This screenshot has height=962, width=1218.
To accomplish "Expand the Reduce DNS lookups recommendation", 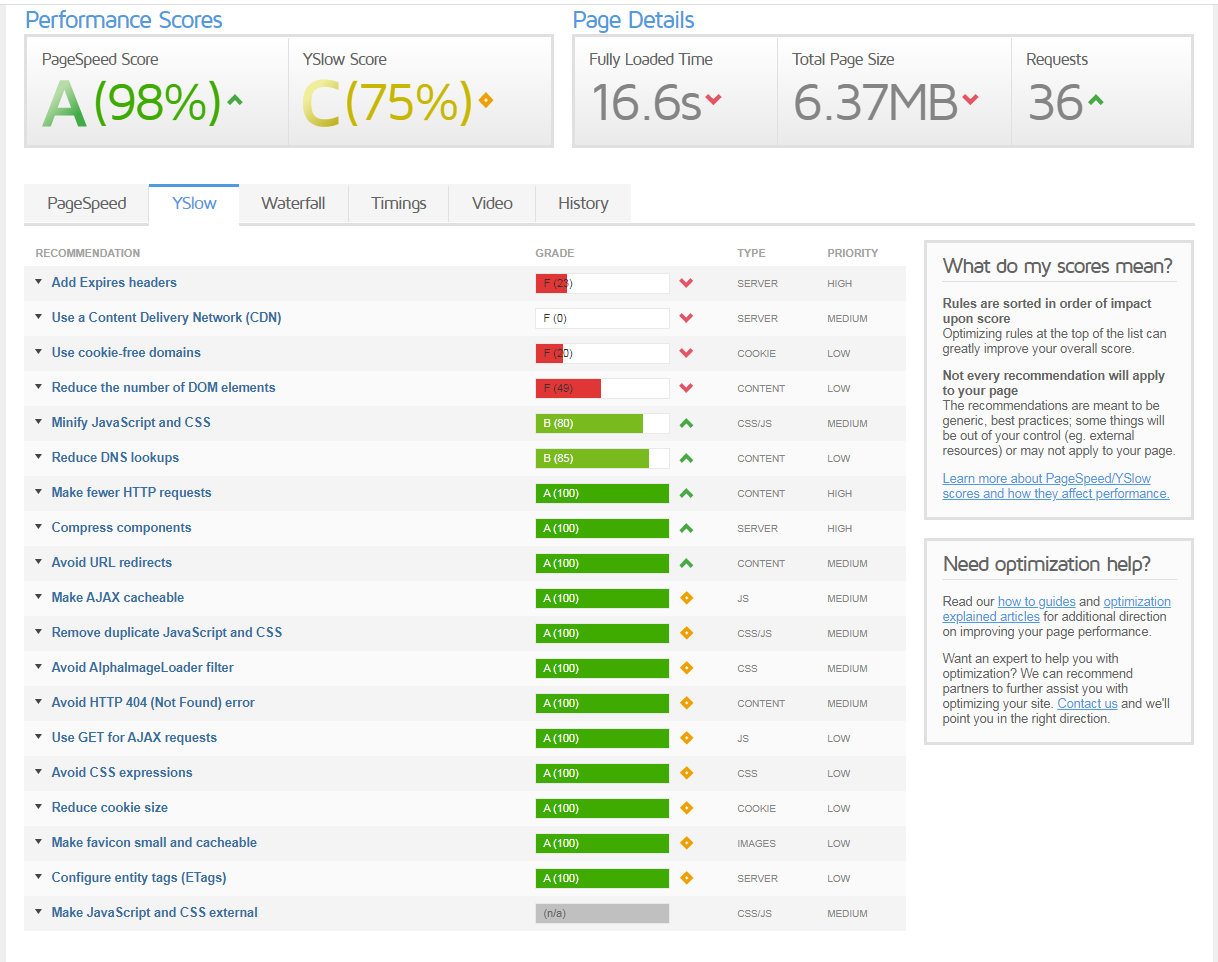I will (115, 458).
